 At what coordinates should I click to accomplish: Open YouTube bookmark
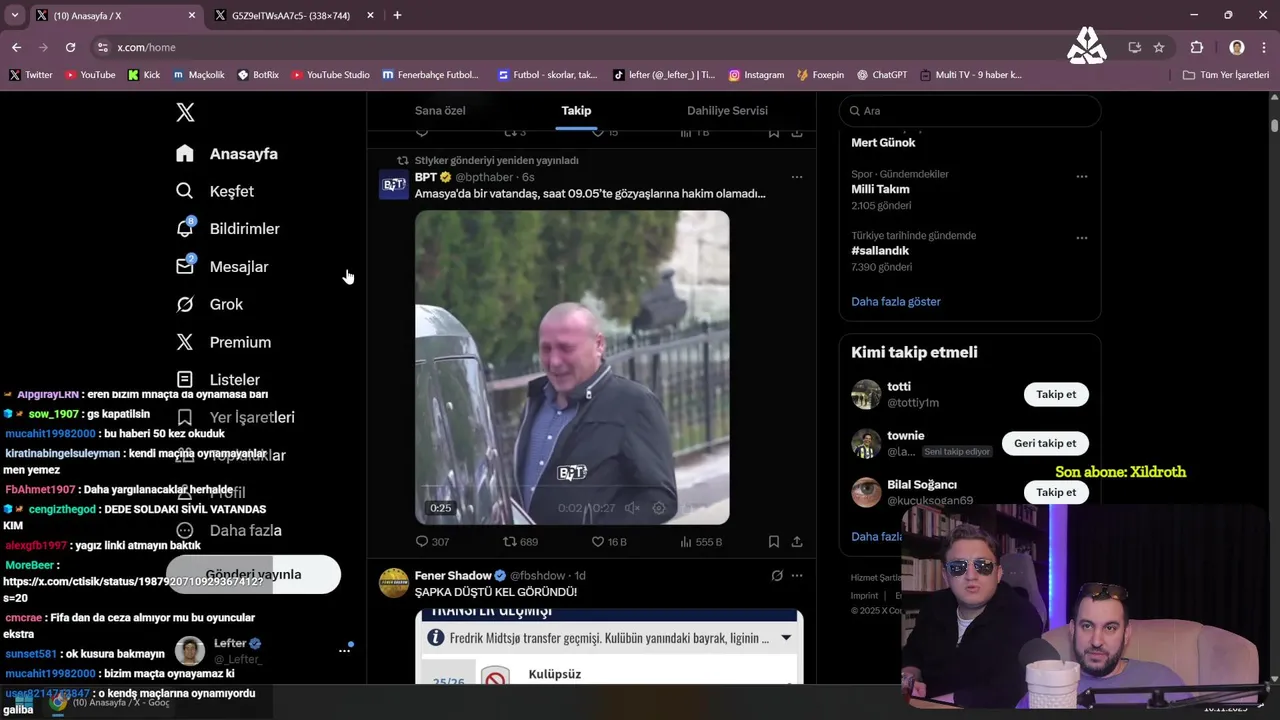click(89, 75)
